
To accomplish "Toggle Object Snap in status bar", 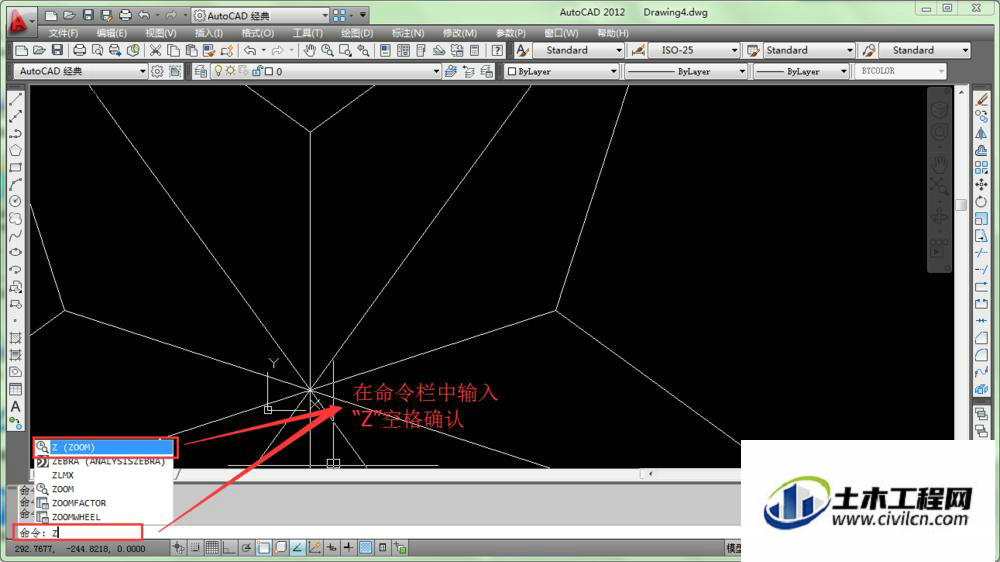I will point(263,547).
